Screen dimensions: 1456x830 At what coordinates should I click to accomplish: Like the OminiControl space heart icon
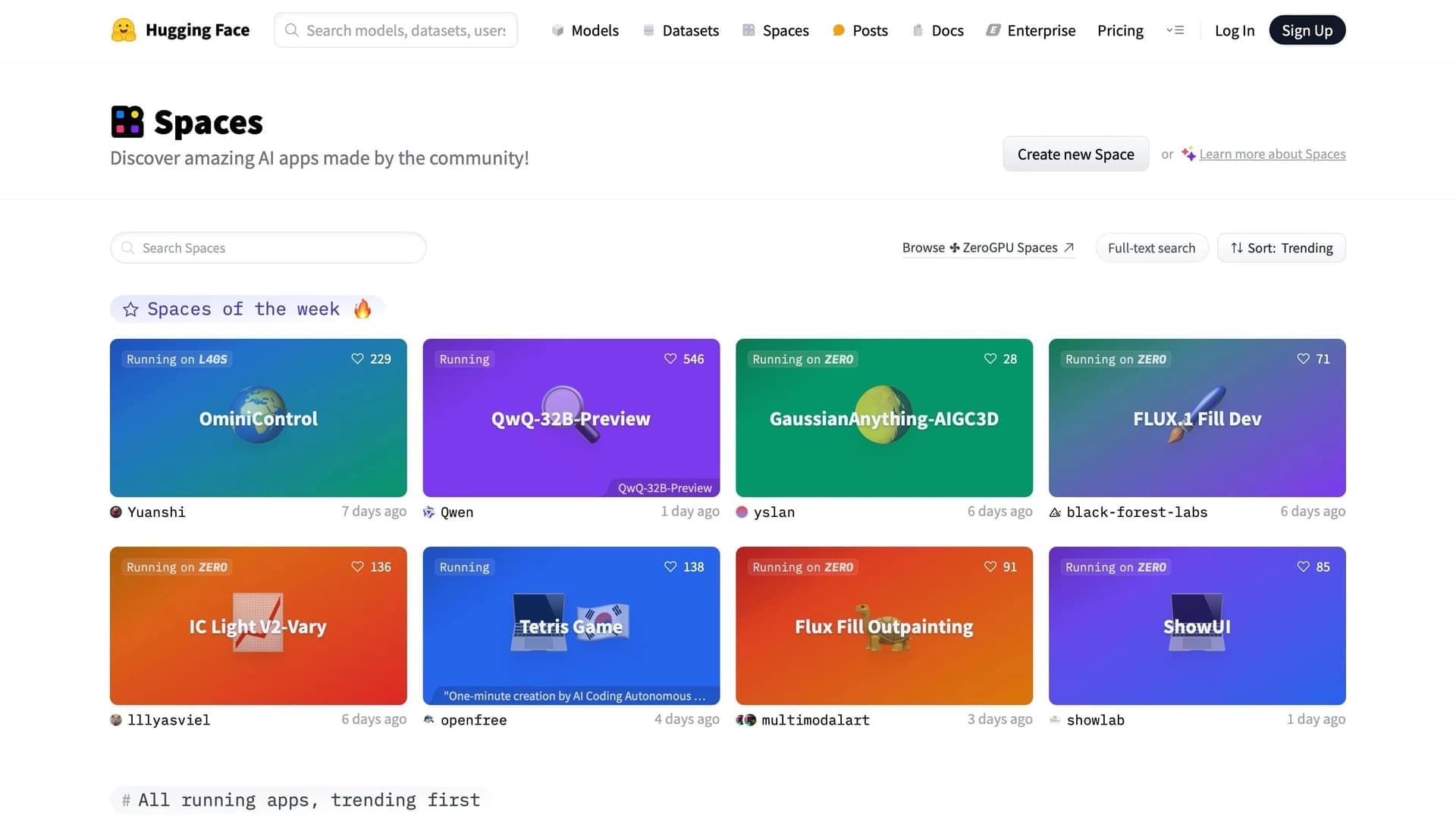coord(357,359)
